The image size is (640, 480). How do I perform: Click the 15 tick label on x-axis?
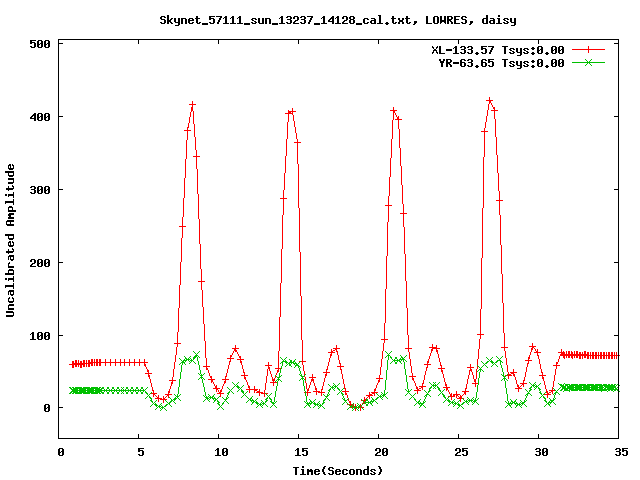pos(301,452)
